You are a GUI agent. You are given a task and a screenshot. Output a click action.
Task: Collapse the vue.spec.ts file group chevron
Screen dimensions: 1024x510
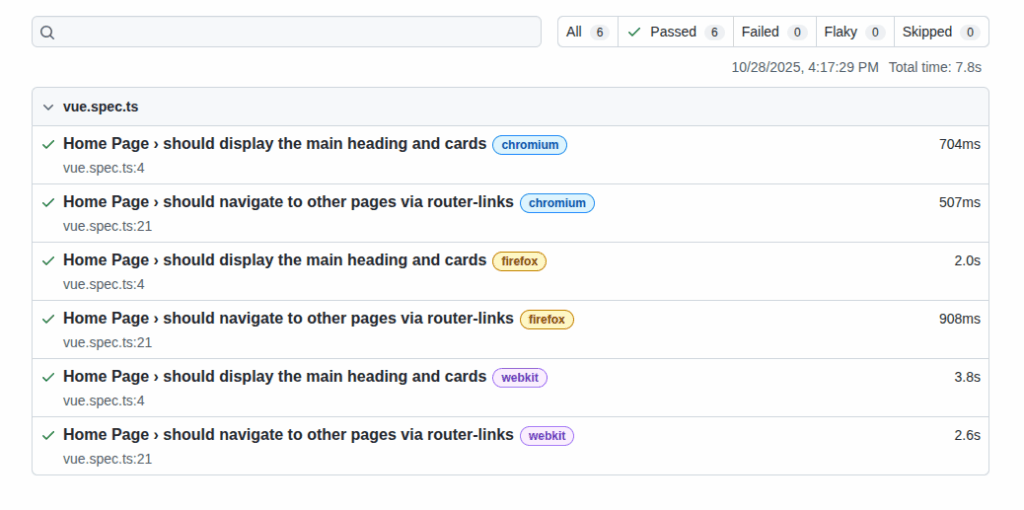pyautogui.click(x=48, y=107)
